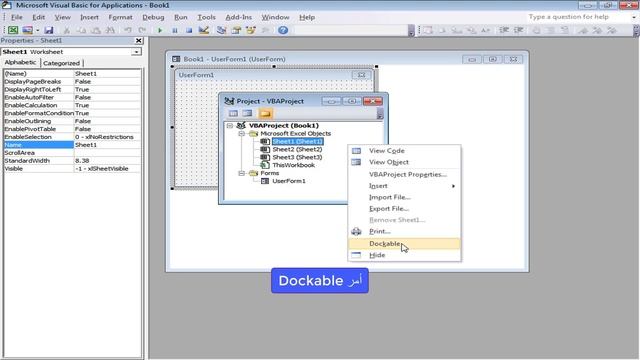
Task: Click the blue Help question mark icon
Action: point(283,30)
